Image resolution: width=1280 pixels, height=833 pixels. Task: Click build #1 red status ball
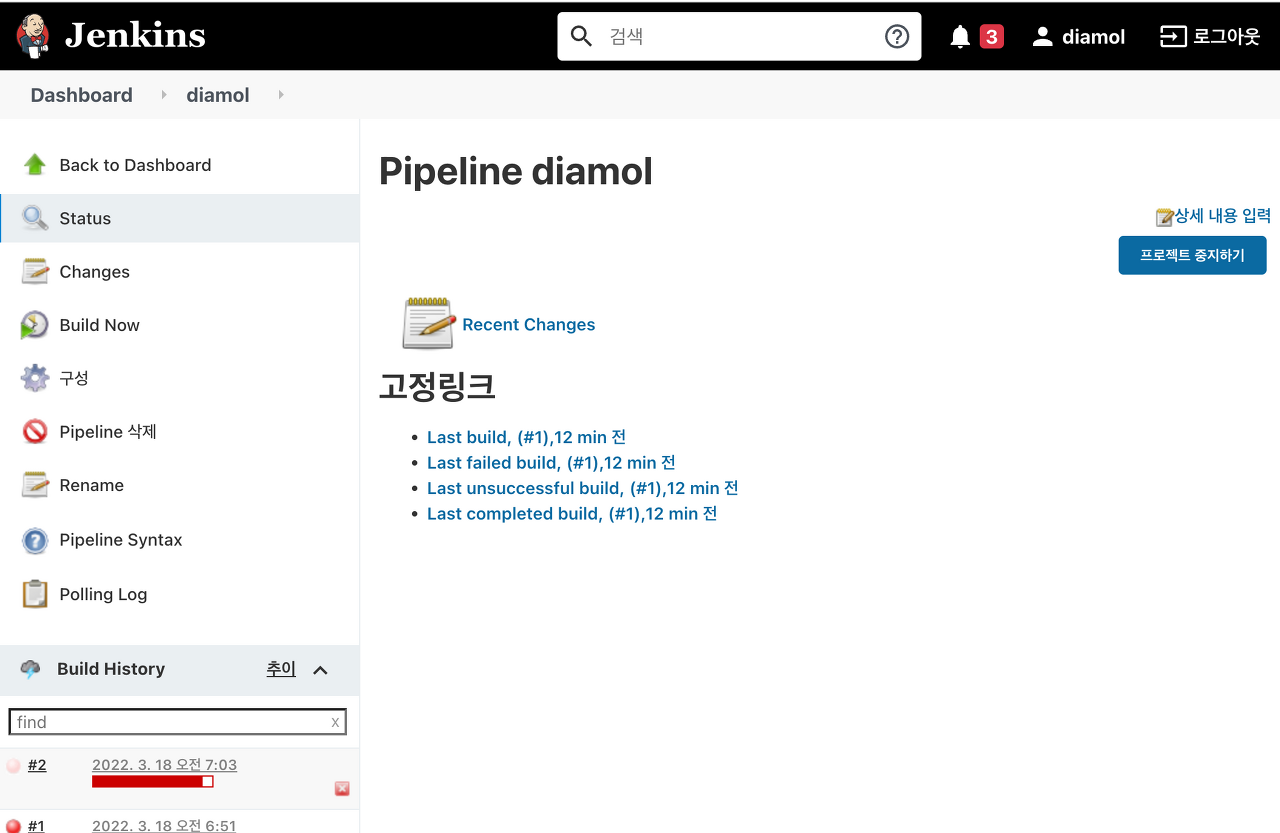pyautogui.click(x=13, y=826)
